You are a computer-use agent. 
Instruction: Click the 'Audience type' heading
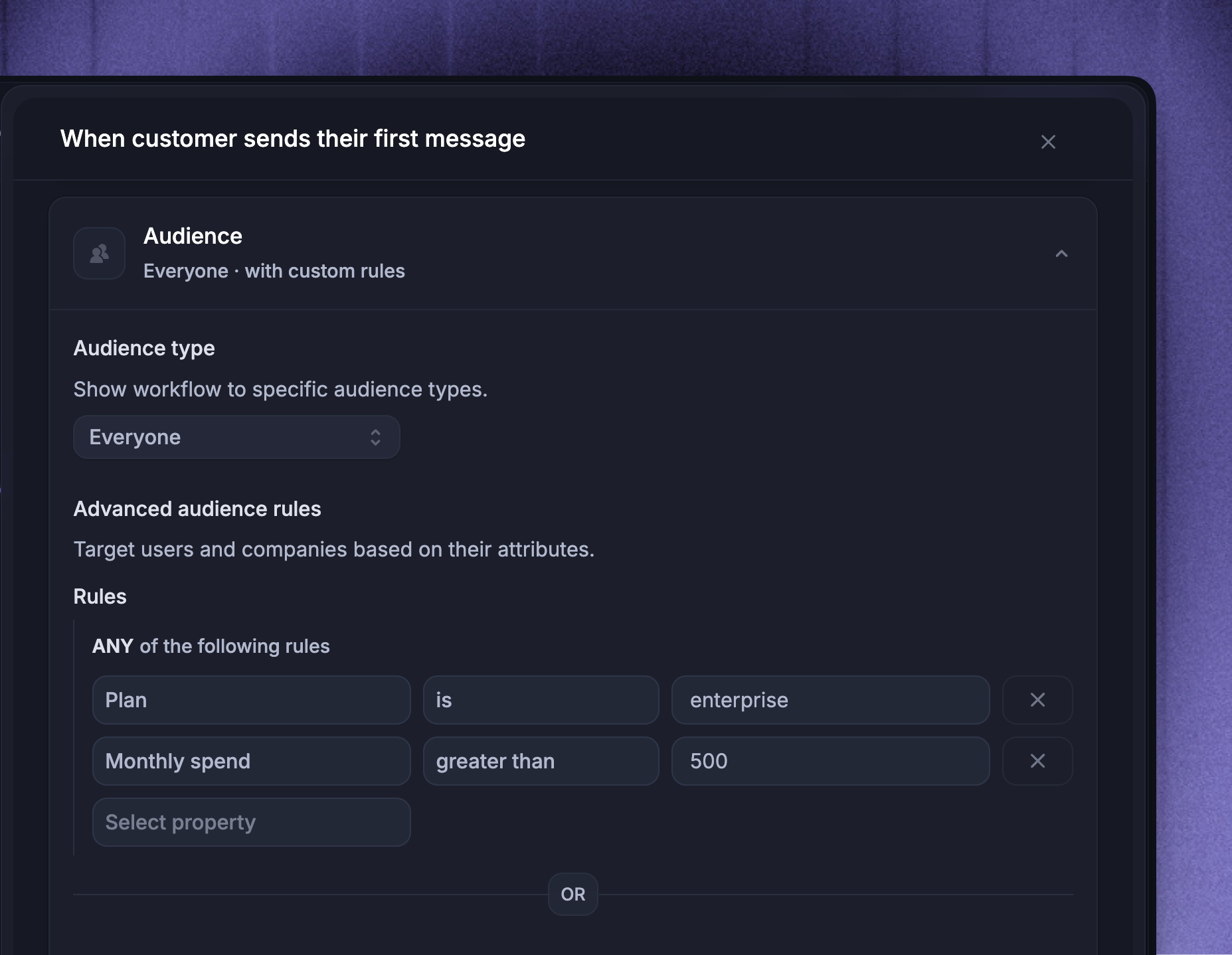point(144,348)
